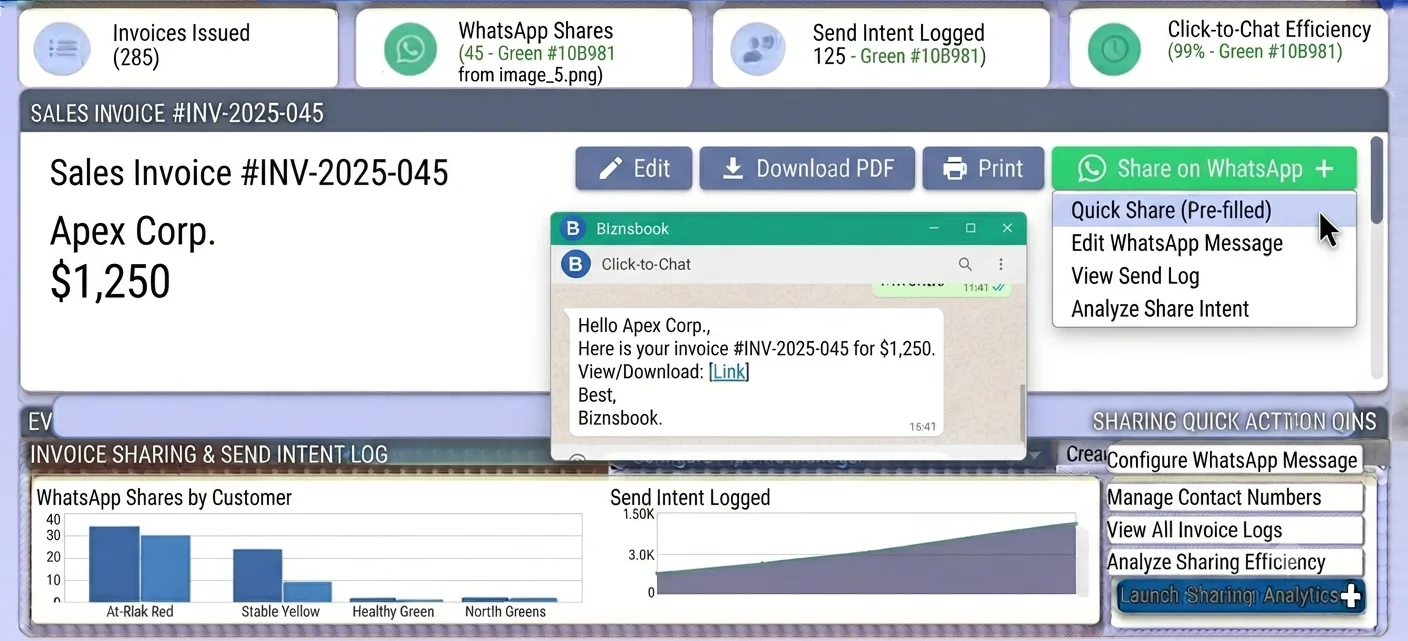This screenshot has height=641, width=1408.
Task: Click the pencil icon on Edit button
Action: [610, 168]
